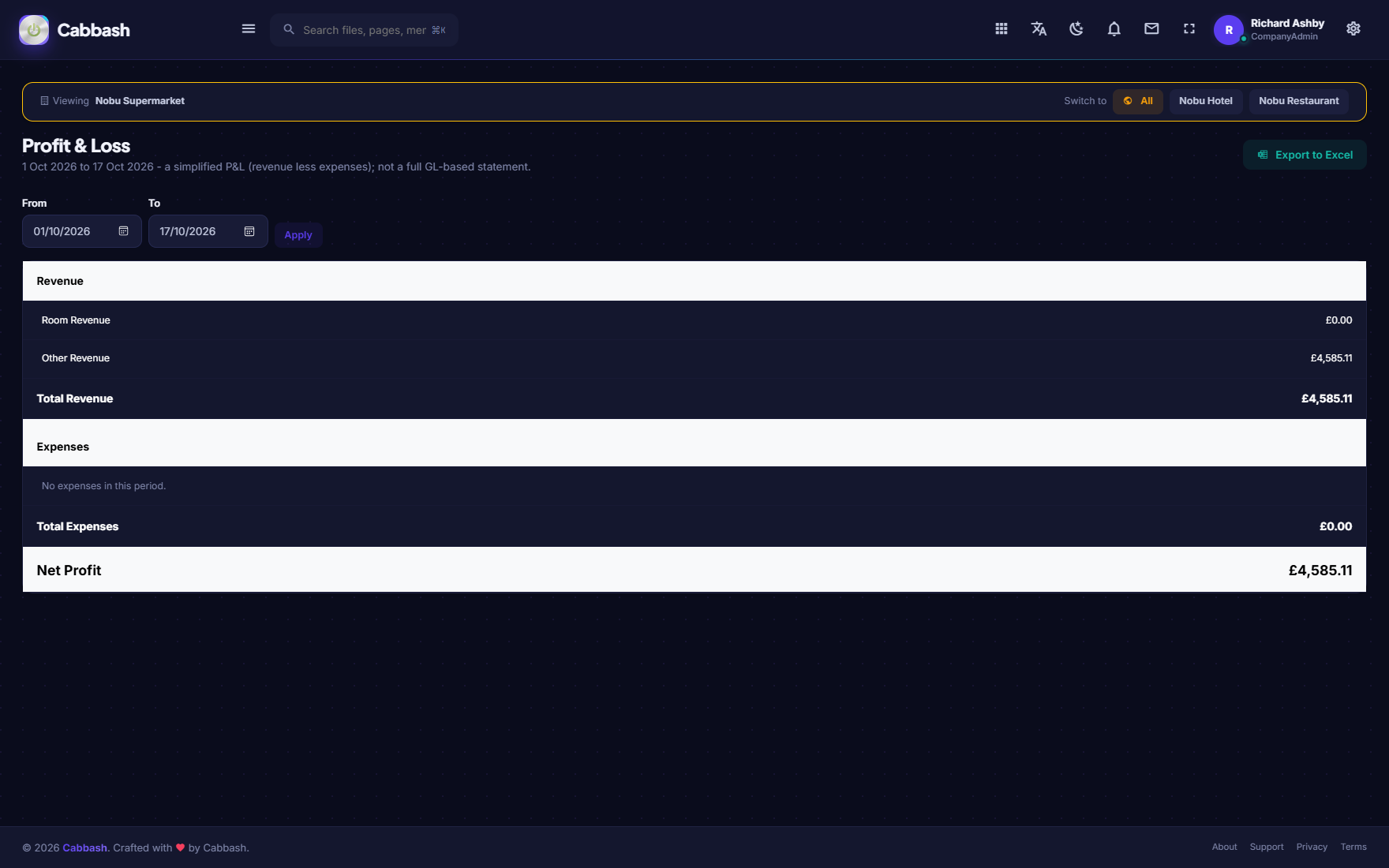The image size is (1389, 868).
Task: Open the mail messages icon
Action: [1151, 29]
